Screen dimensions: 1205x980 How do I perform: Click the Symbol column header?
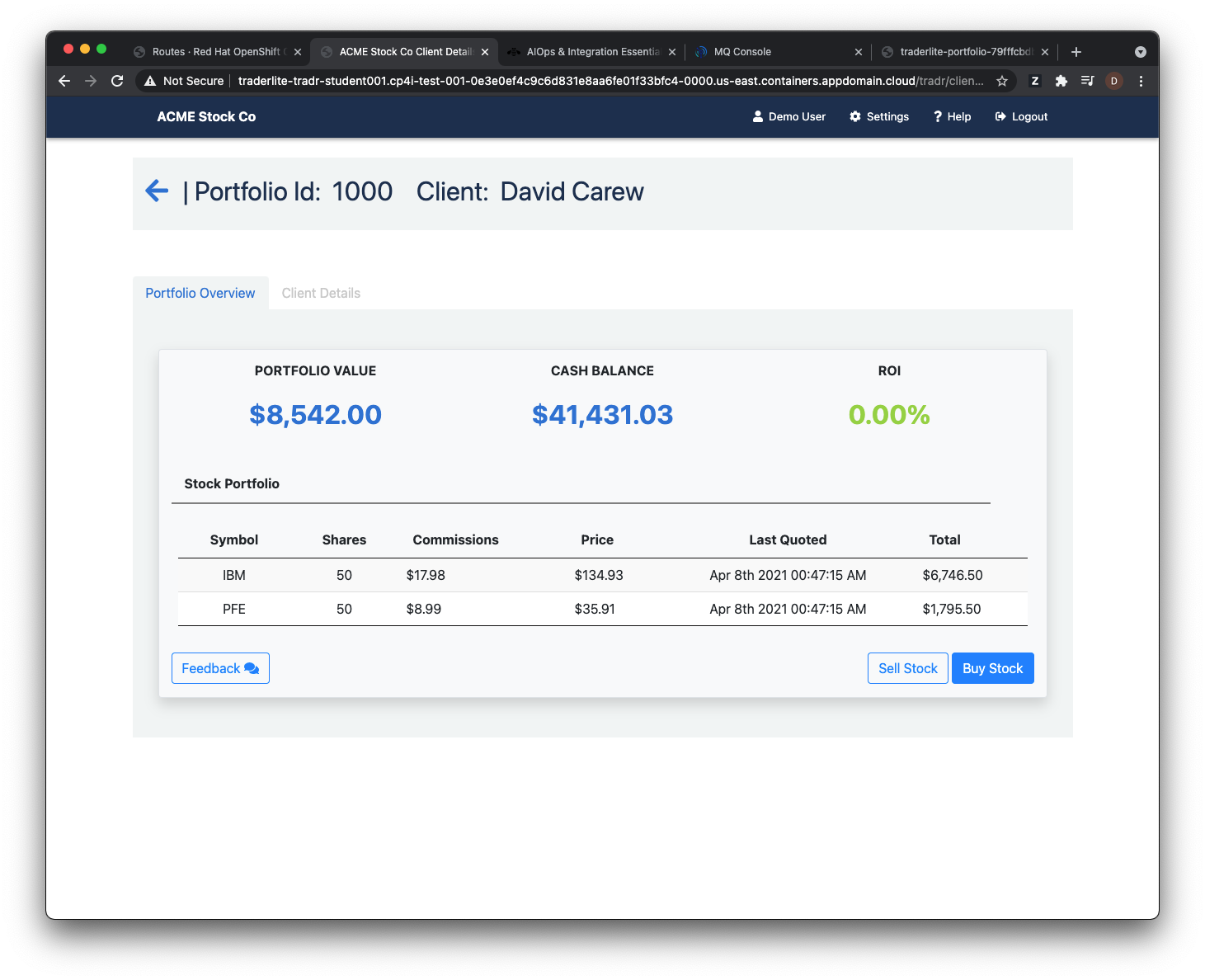(234, 539)
